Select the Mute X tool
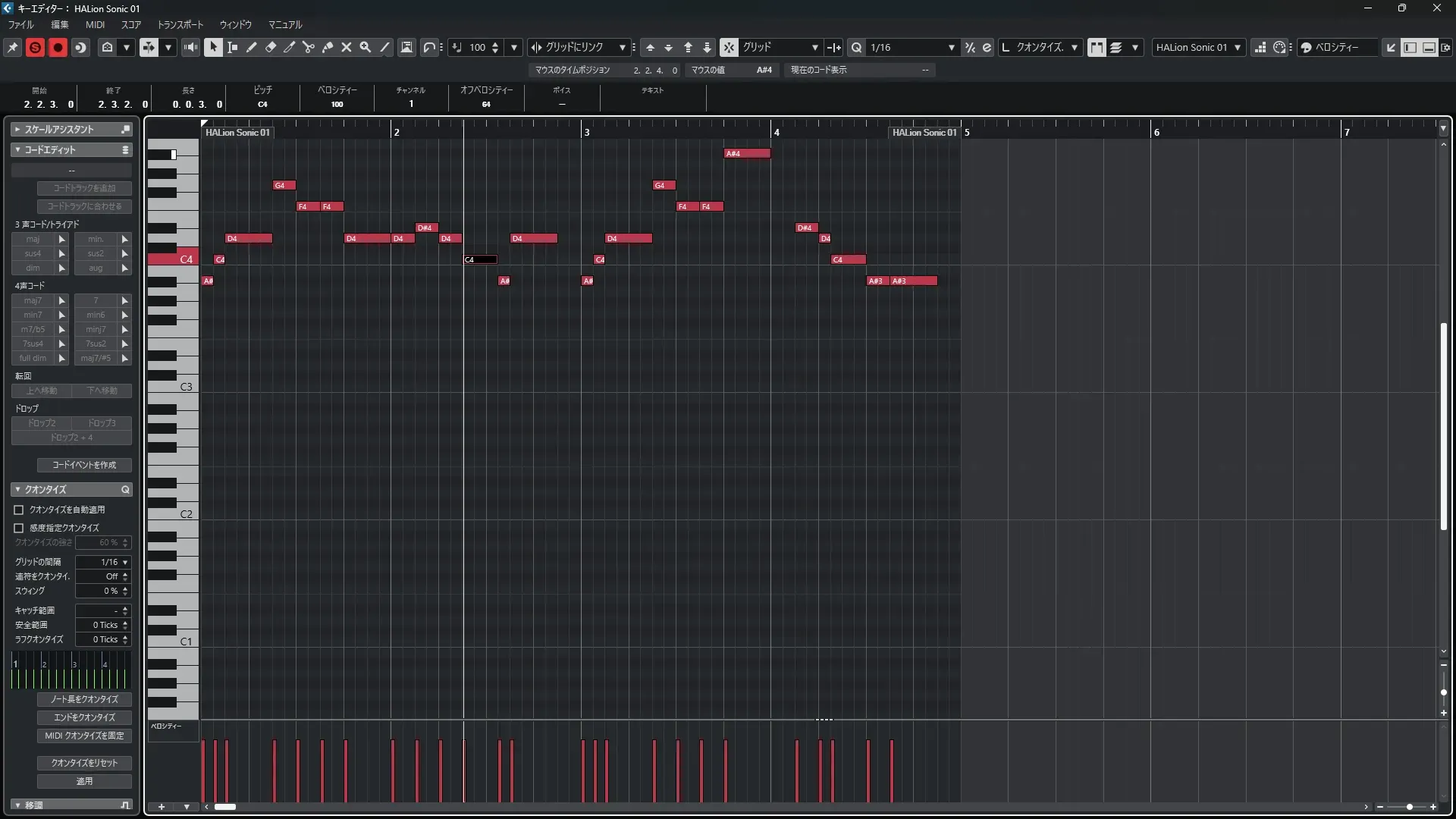The height and width of the screenshot is (819, 1456). pyautogui.click(x=347, y=47)
